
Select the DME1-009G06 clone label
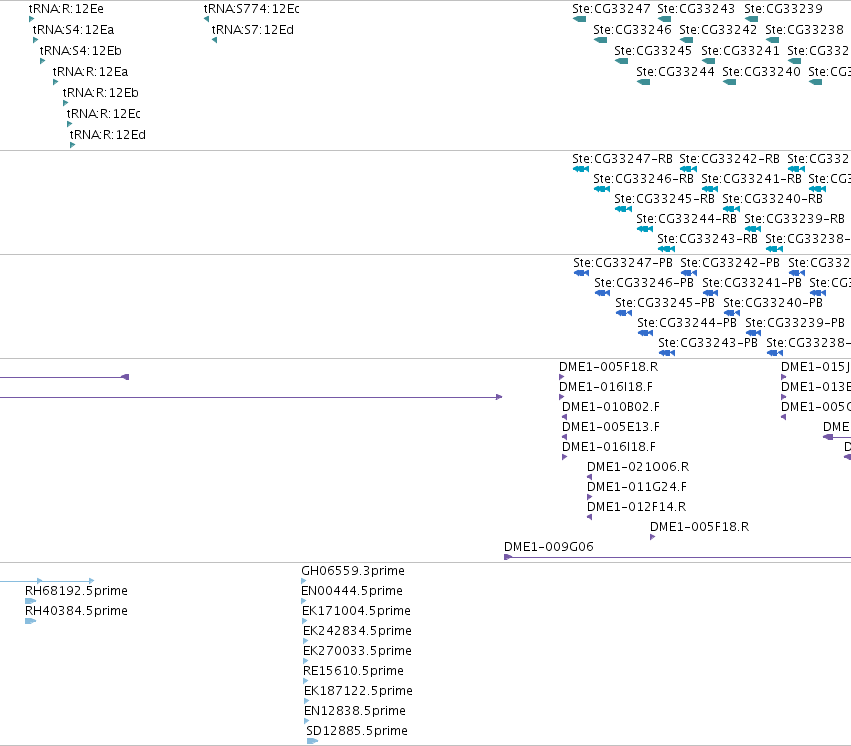point(549,547)
